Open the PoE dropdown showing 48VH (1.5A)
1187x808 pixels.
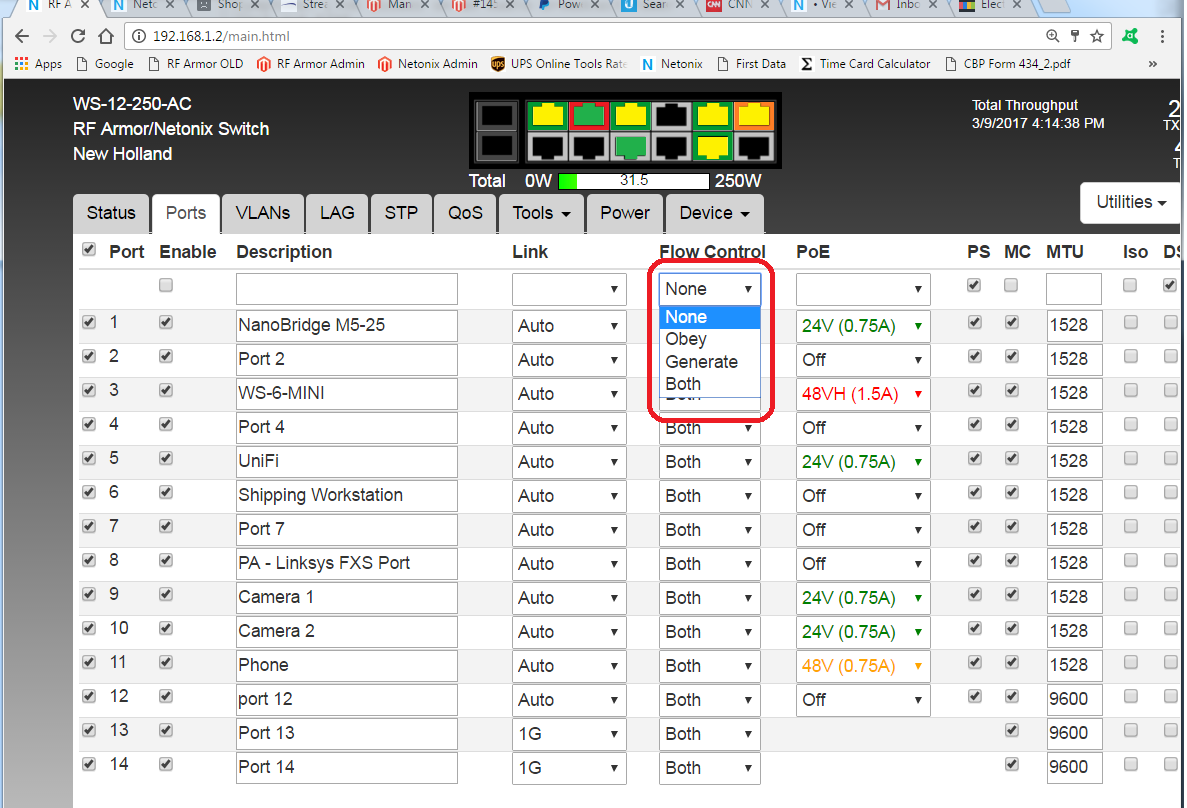tap(862, 394)
